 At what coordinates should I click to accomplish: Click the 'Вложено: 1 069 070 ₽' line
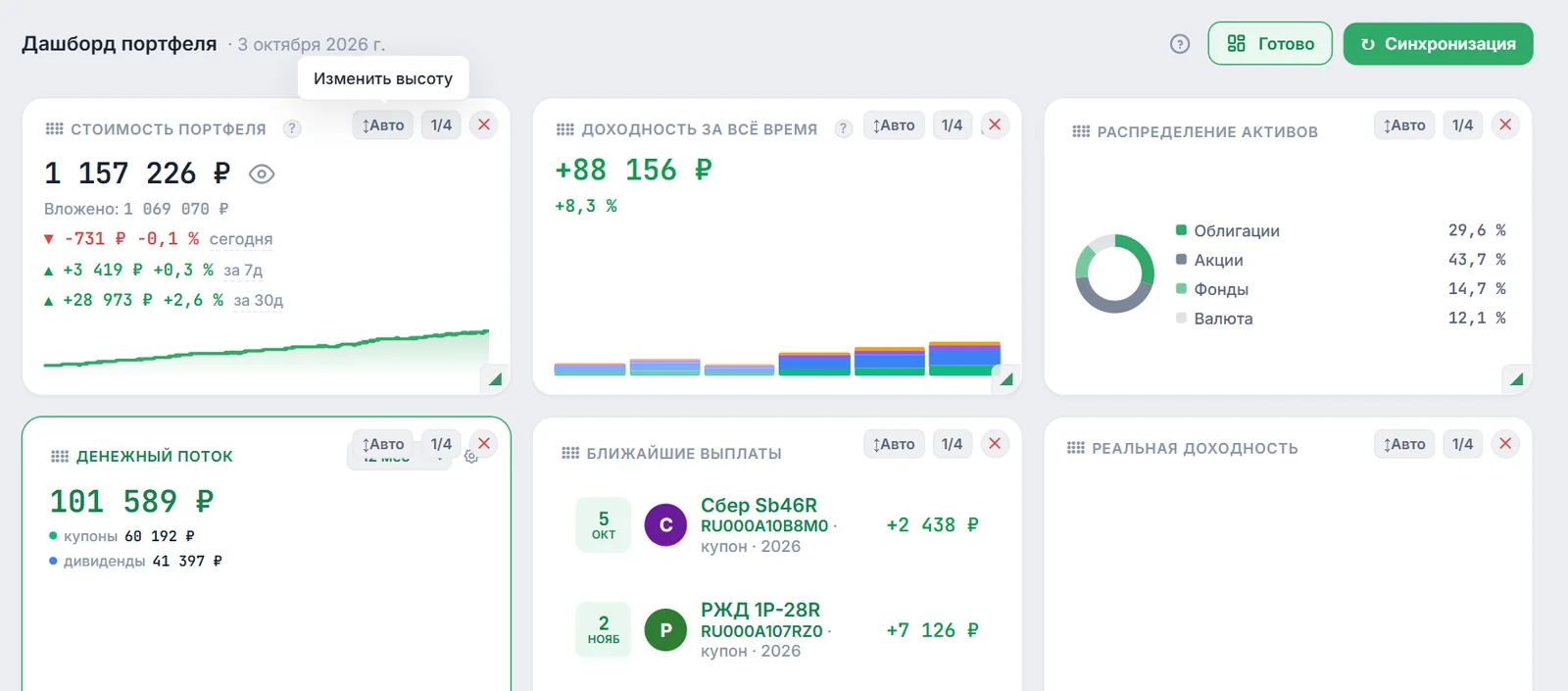click(x=136, y=209)
